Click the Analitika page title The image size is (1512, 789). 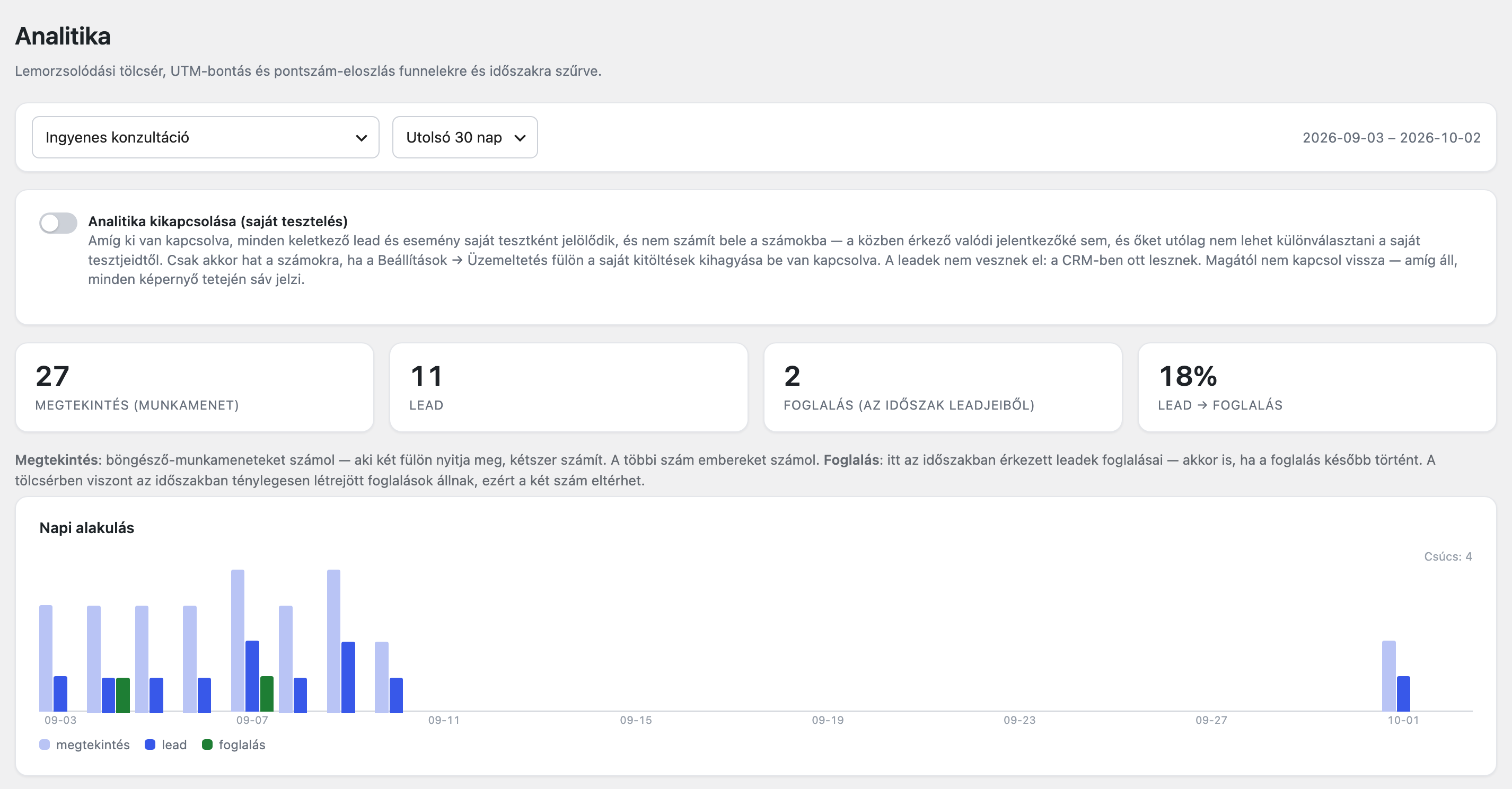click(x=63, y=36)
